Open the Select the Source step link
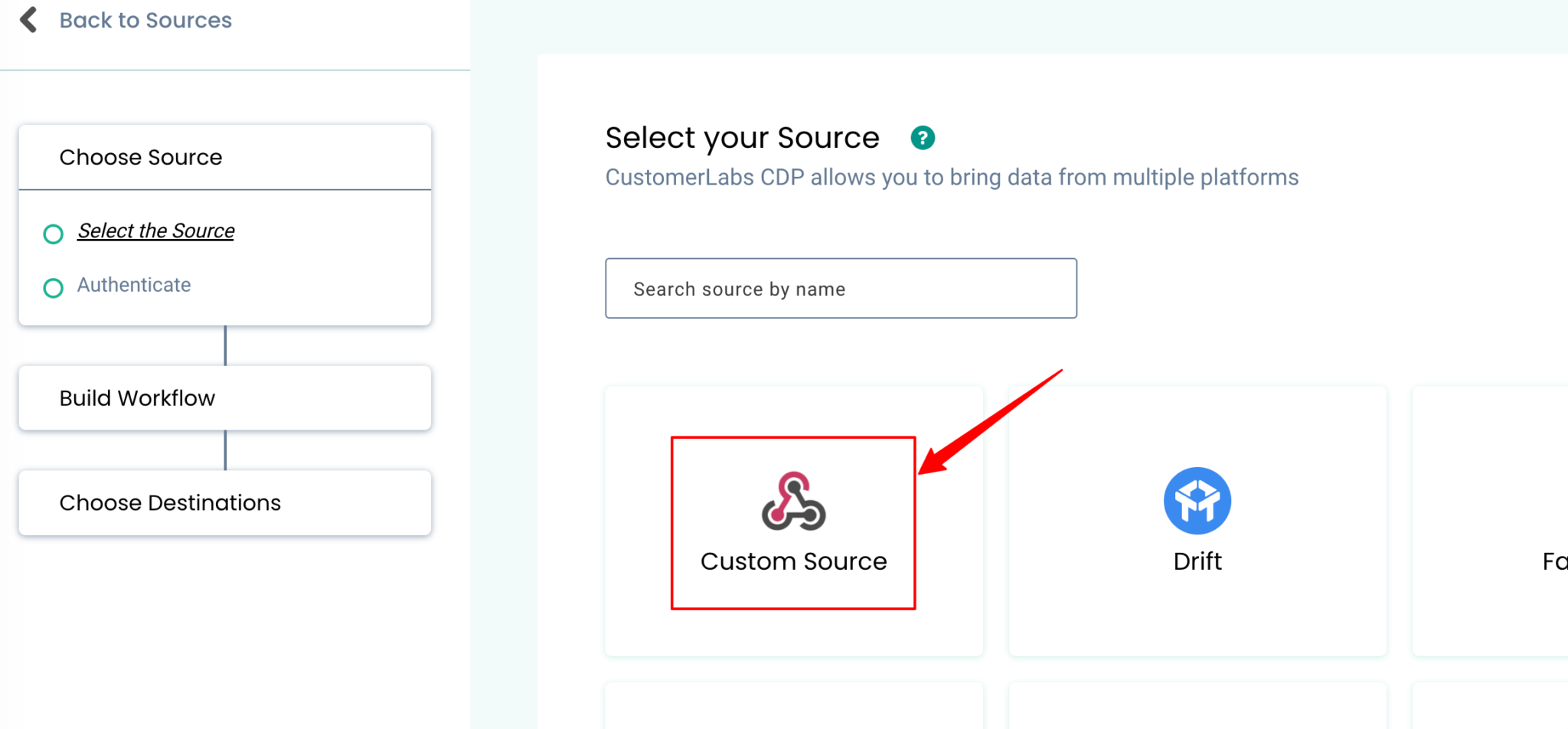 (156, 230)
